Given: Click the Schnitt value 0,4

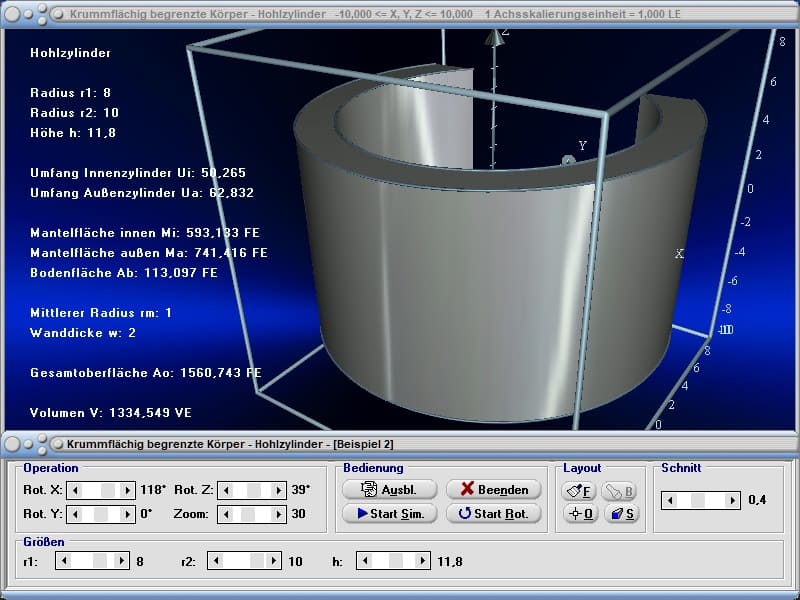Looking at the screenshot, I should (757, 499).
